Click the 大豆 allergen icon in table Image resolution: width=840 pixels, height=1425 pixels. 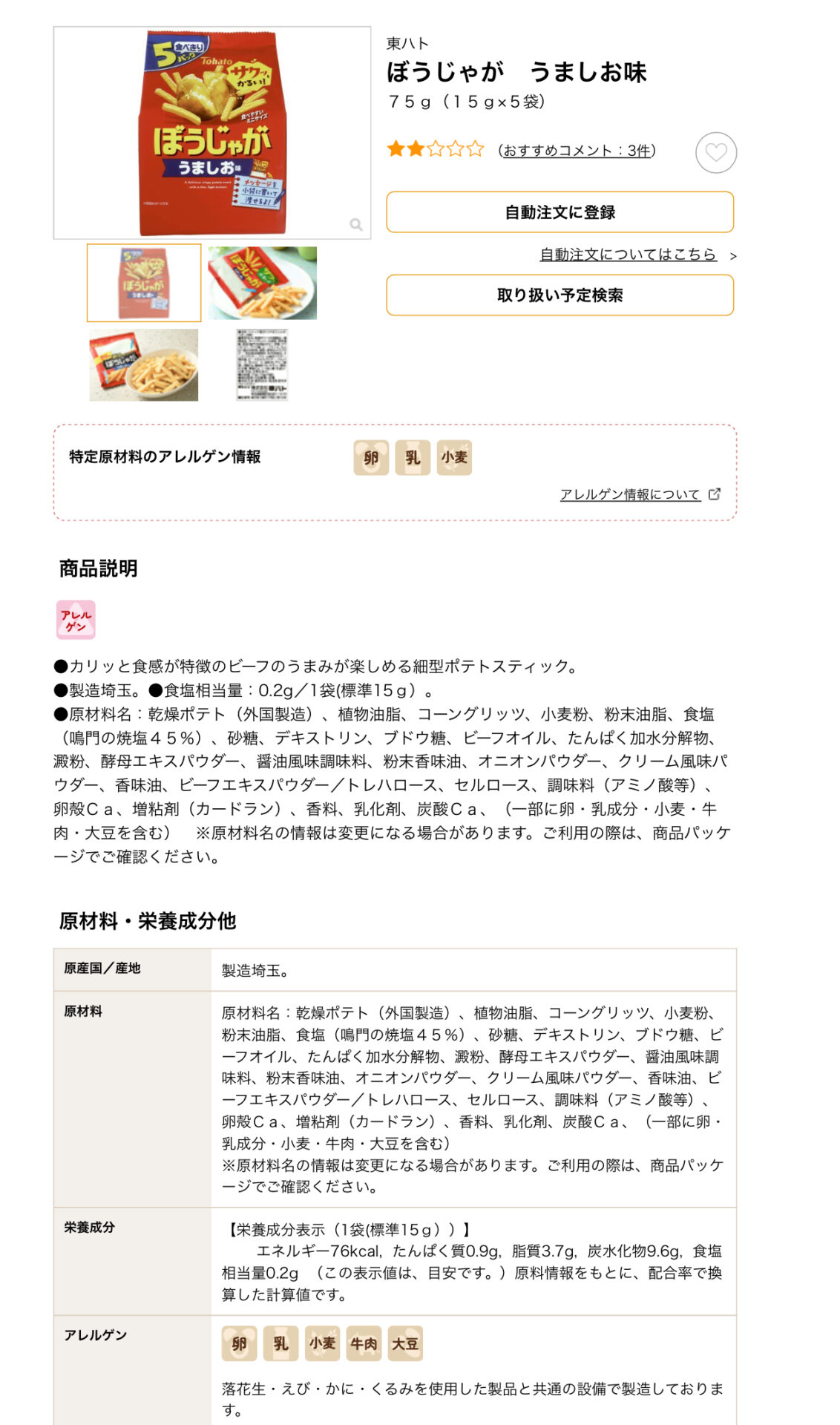[x=405, y=1343]
